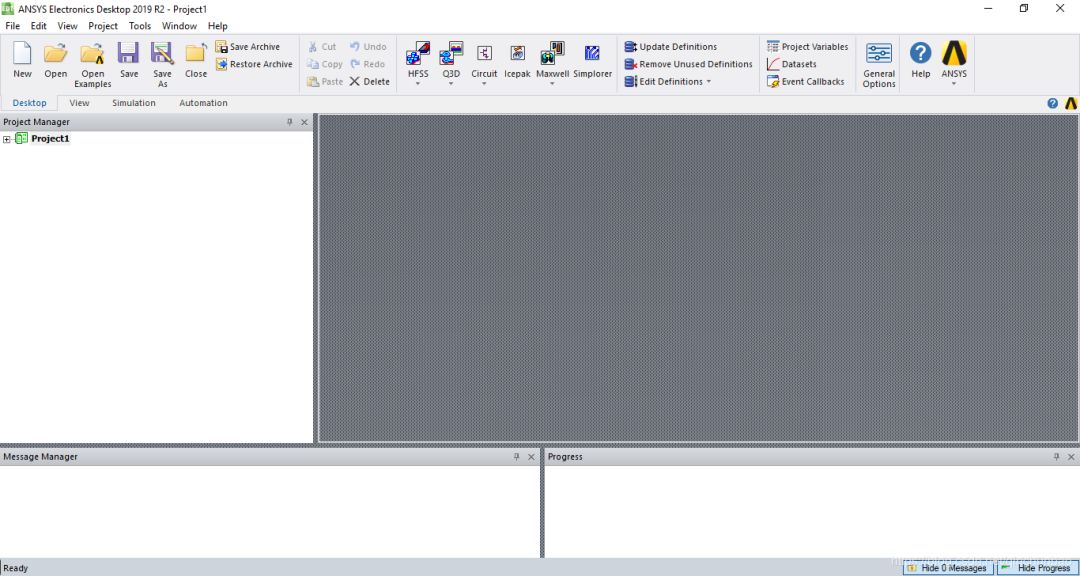The height and width of the screenshot is (576, 1080).
Task: Expand the Circuit dropdown arrow
Action: 484,84
